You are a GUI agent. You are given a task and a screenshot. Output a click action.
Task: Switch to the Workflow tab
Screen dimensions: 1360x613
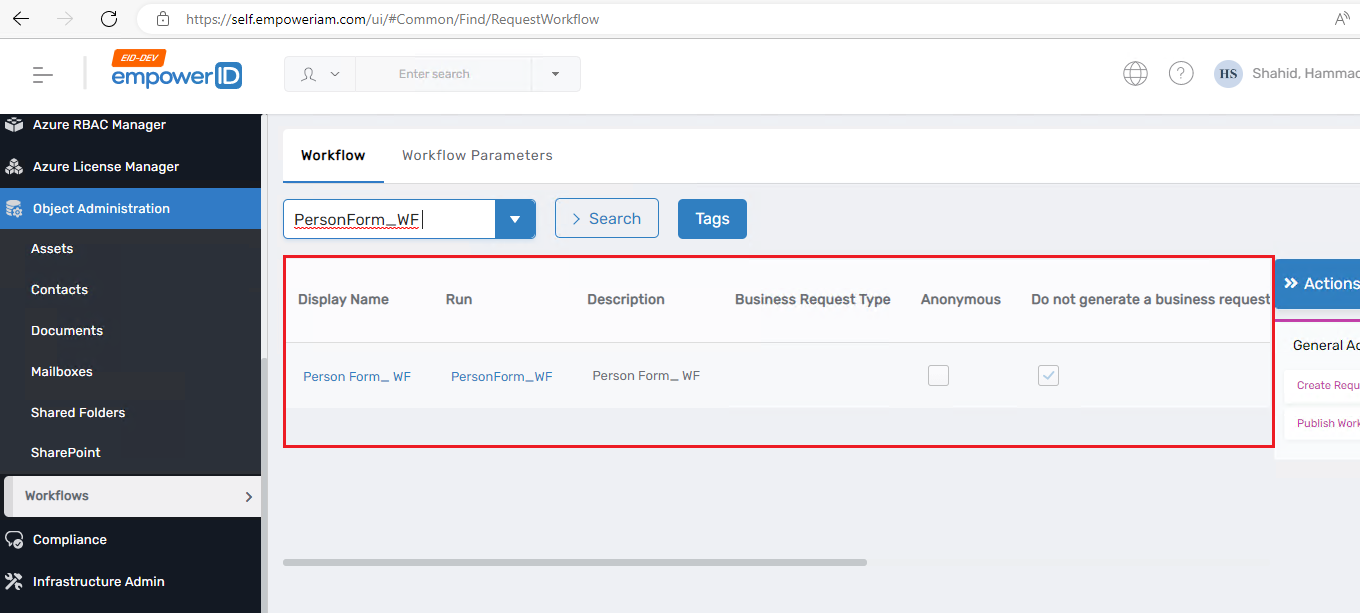click(x=333, y=156)
